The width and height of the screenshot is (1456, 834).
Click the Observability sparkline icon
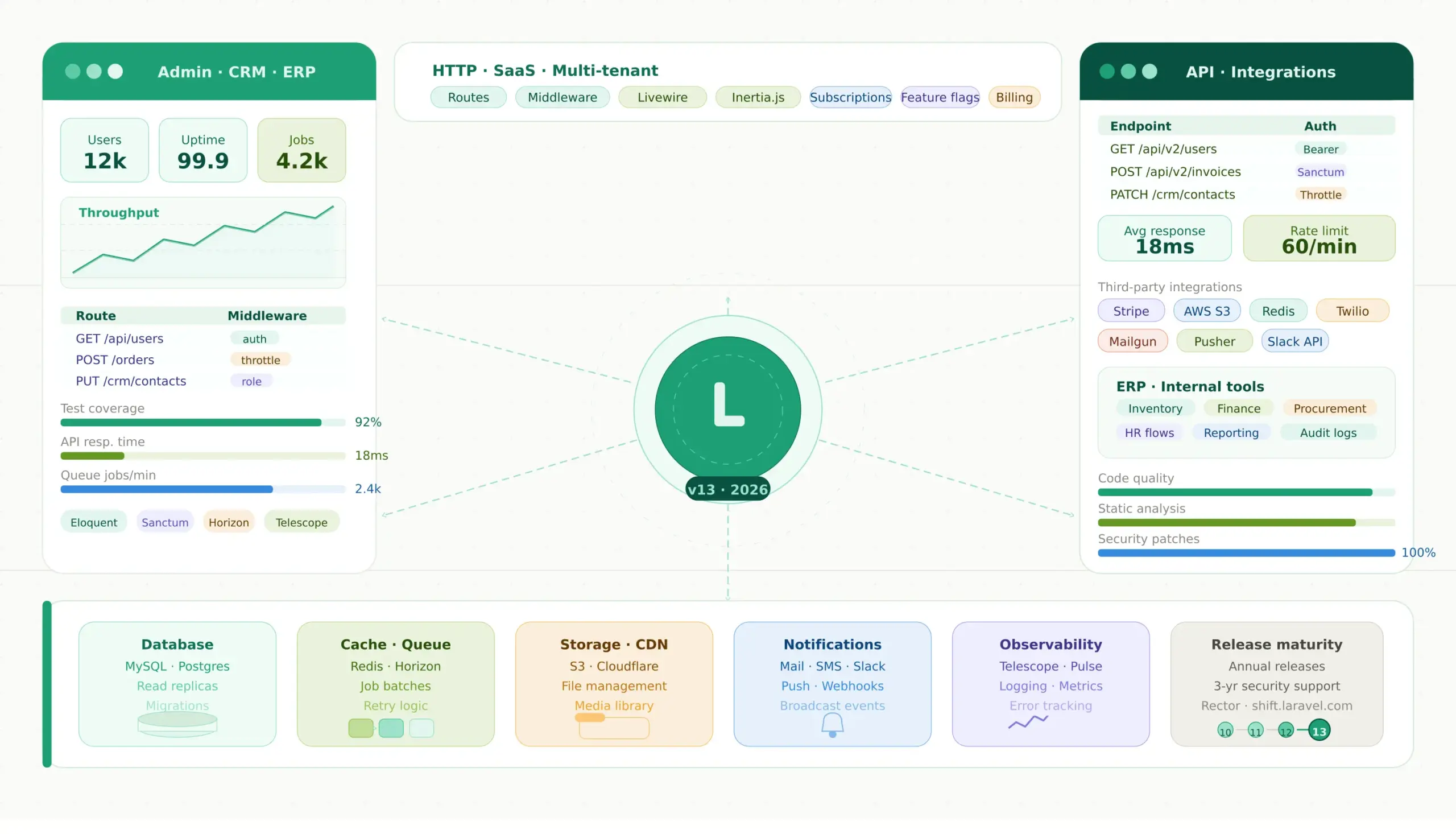point(1028,722)
